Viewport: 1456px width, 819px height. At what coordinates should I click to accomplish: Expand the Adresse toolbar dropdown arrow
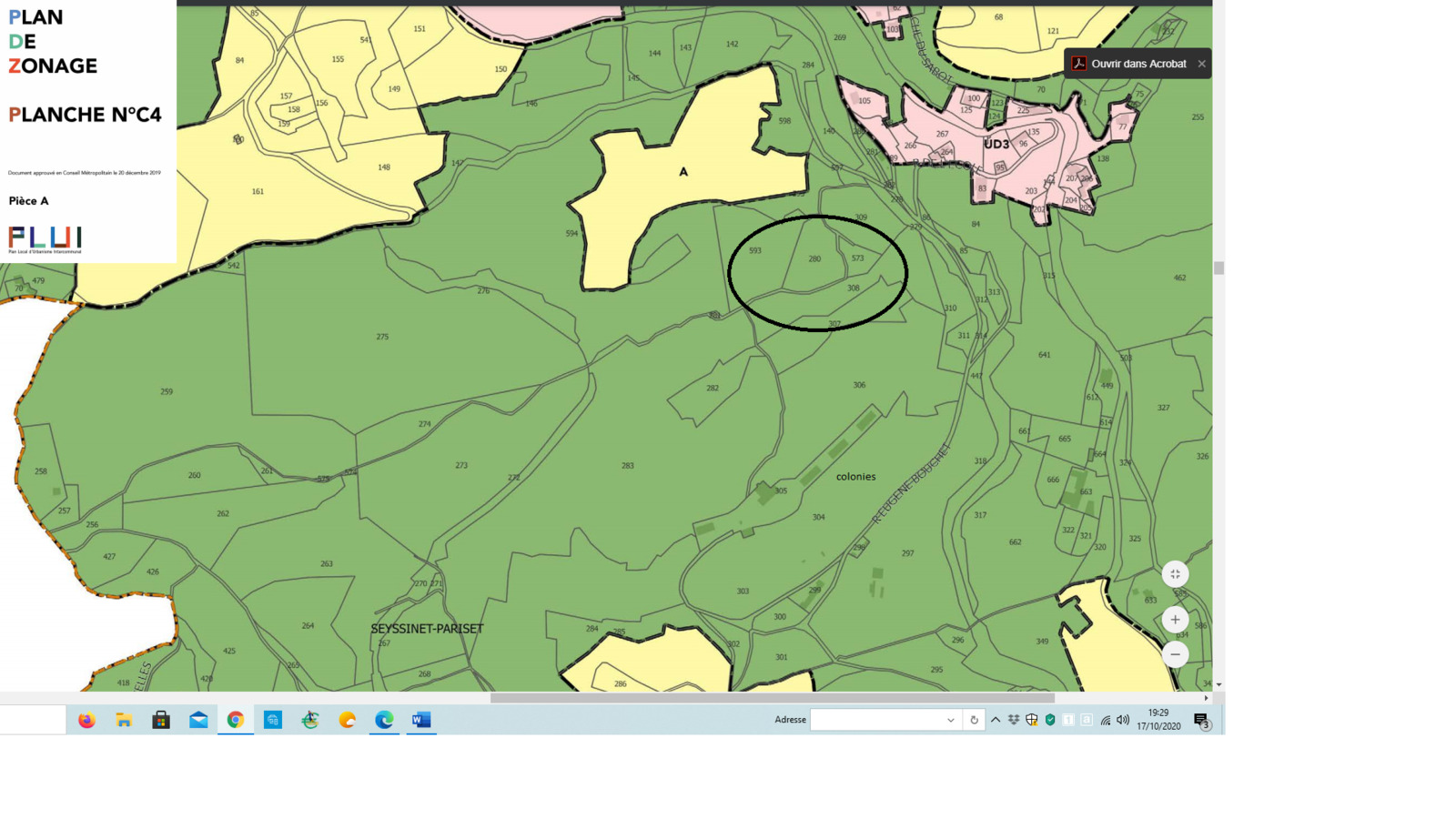[951, 720]
